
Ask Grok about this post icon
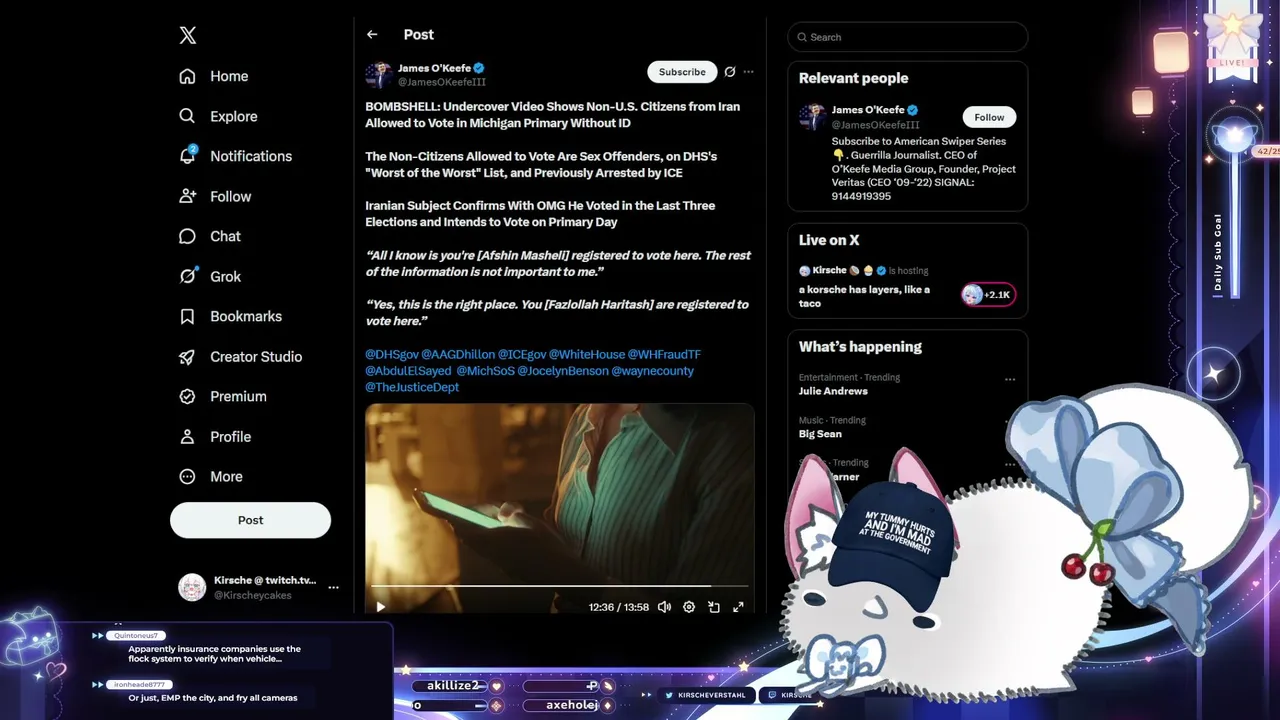730,72
